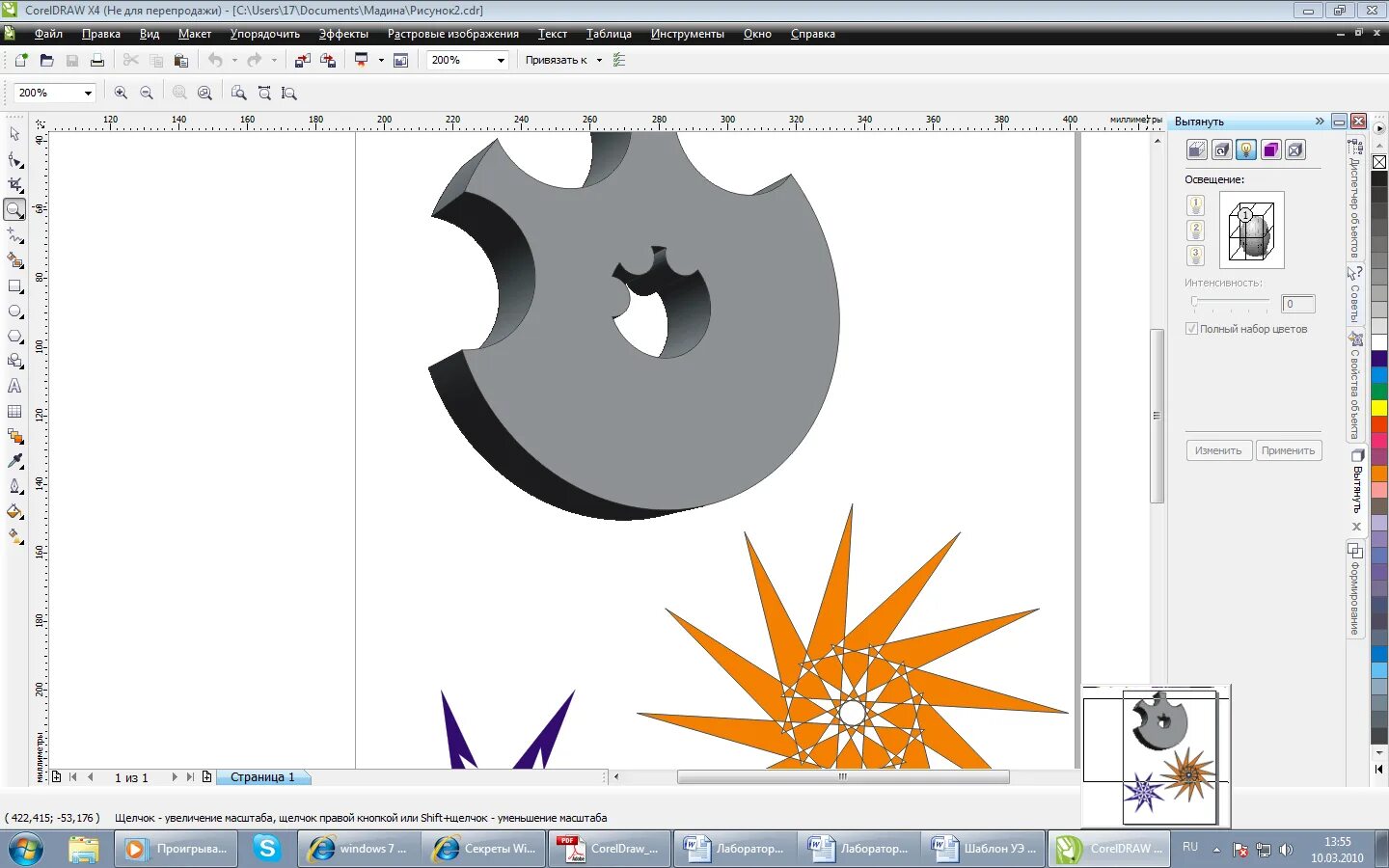
Task: Select the Shape tool in the toolbox
Action: click(14, 159)
